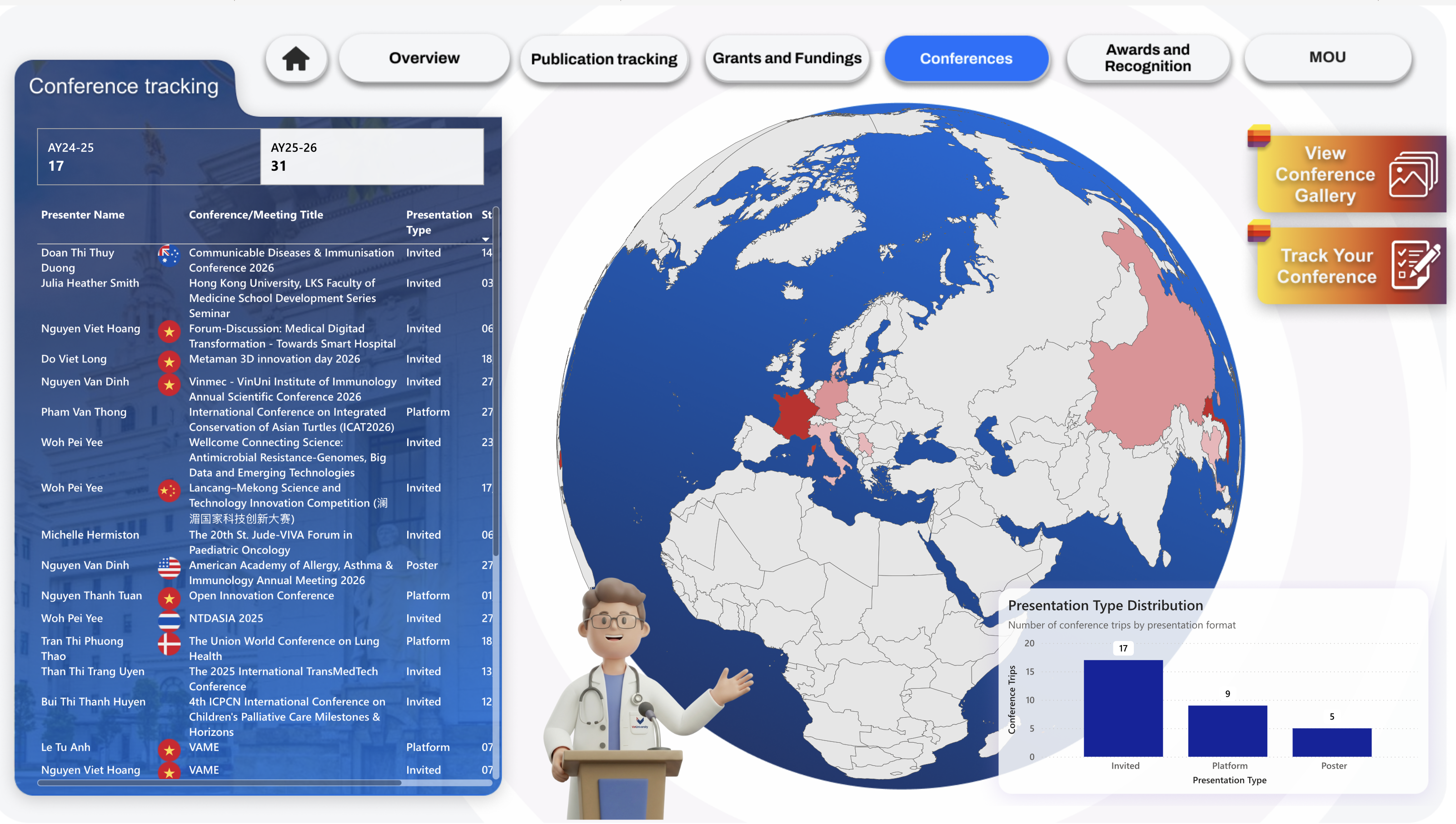Viewport: 1456px width, 824px height.
Task: Click the gallery pictures icon
Action: (1413, 174)
